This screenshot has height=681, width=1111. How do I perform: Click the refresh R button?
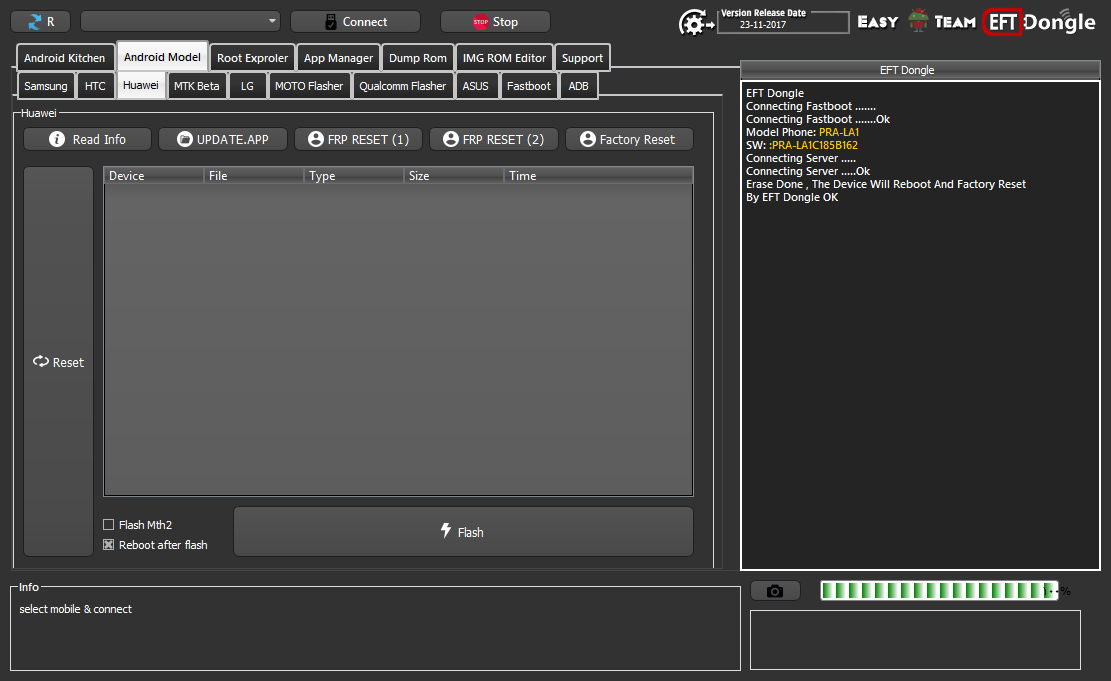[x=40, y=22]
